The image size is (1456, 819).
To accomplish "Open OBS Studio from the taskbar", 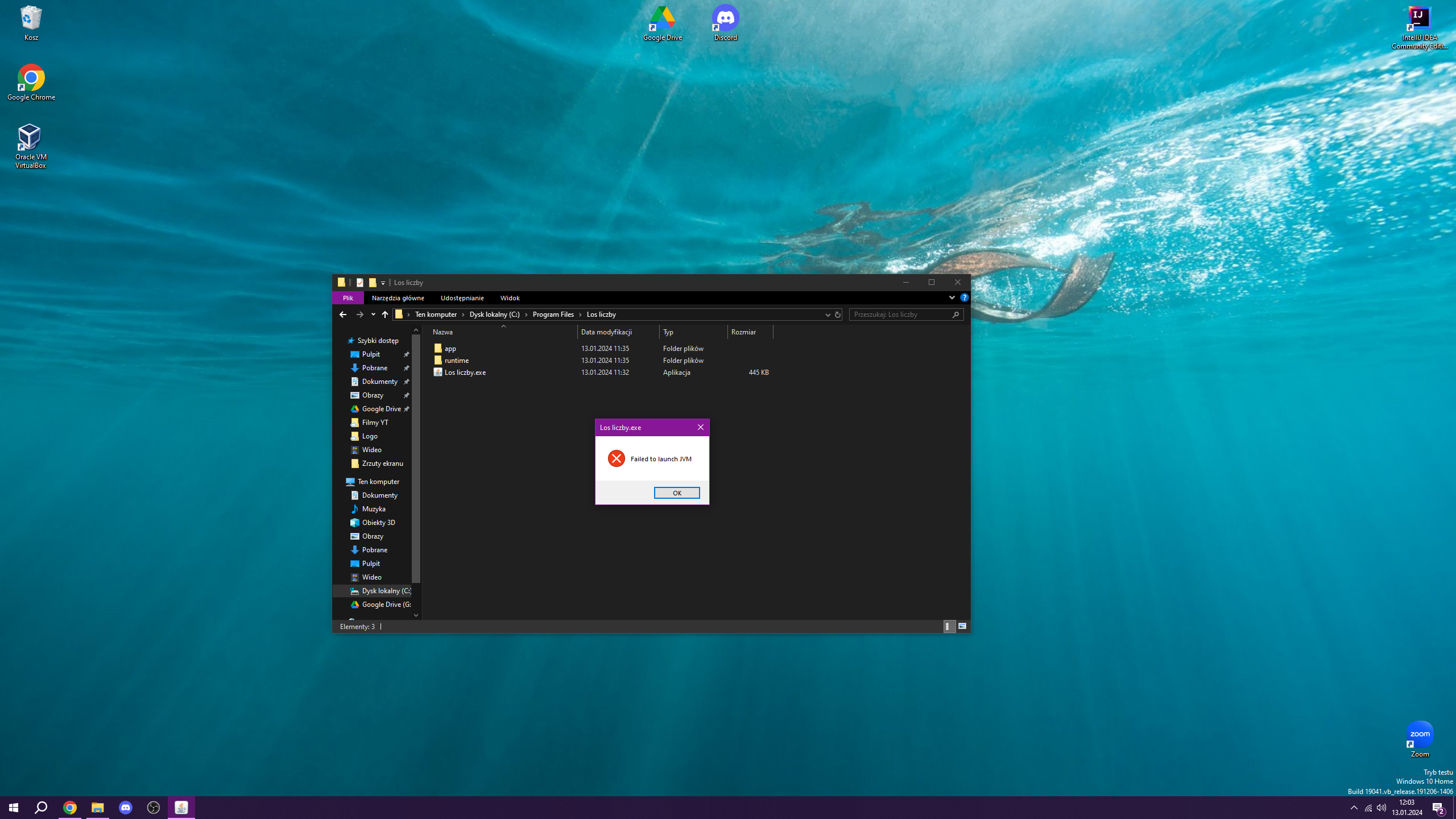I will pos(153,807).
